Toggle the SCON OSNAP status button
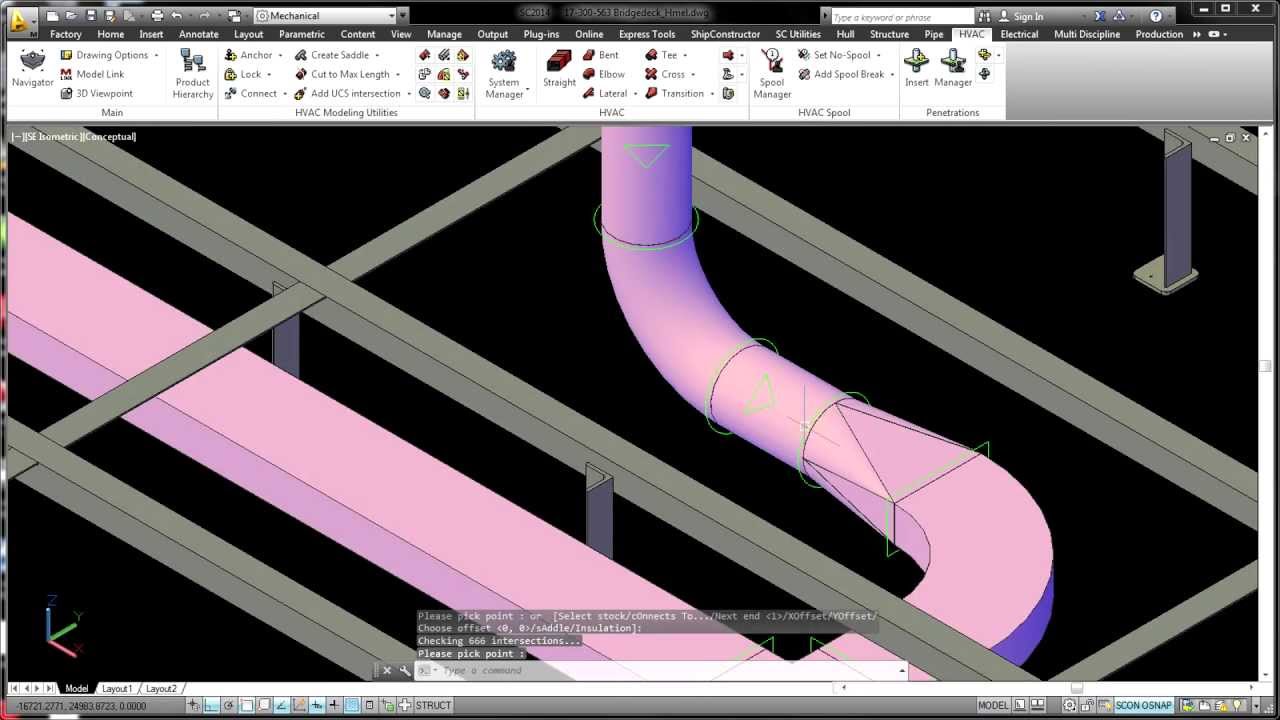Viewport: 1280px width, 720px height. click(x=1143, y=705)
